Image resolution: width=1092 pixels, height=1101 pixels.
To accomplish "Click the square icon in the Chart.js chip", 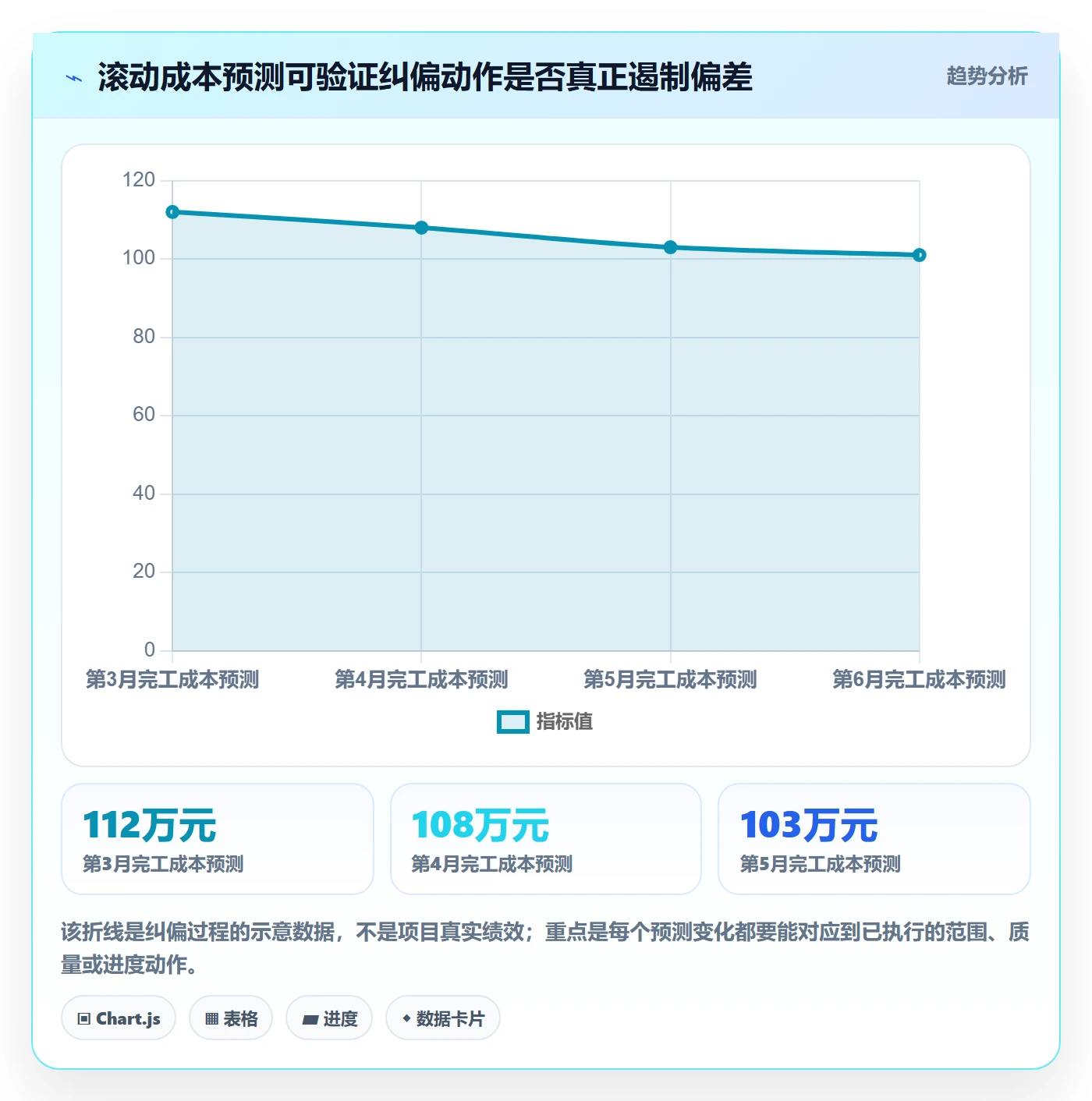I will coord(84,1019).
